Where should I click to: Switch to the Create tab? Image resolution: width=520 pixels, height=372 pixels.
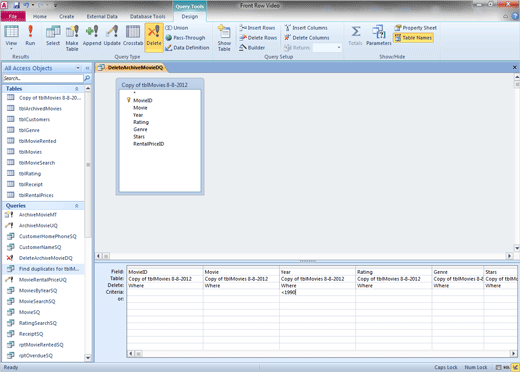pyautogui.click(x=67, y=16)
